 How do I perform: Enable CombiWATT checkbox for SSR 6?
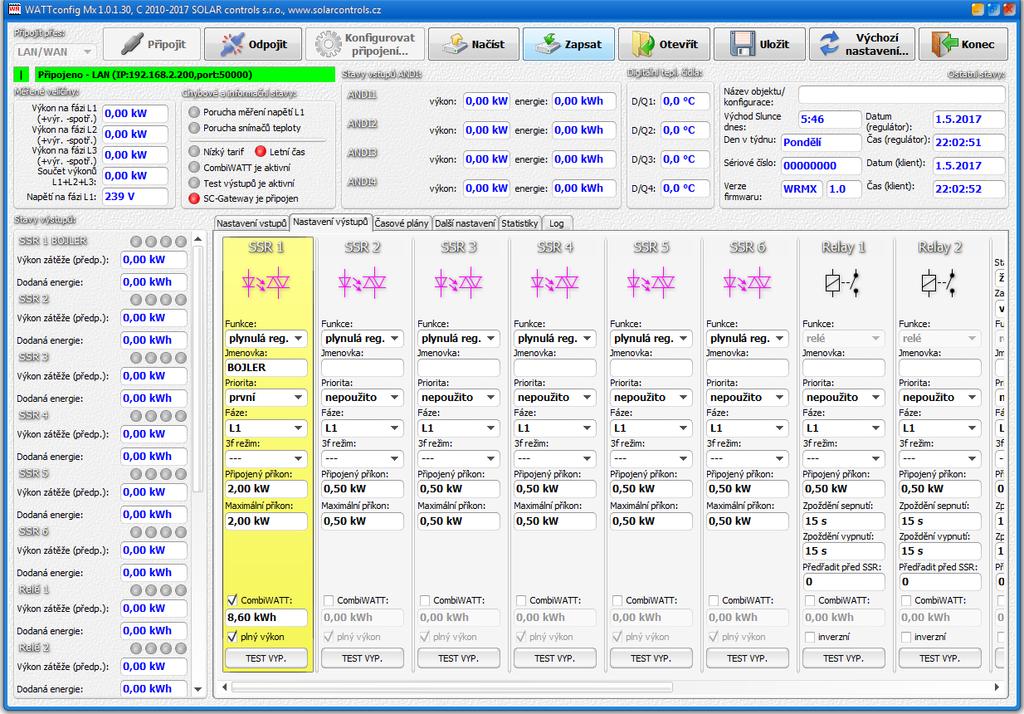tap(713, 600)
